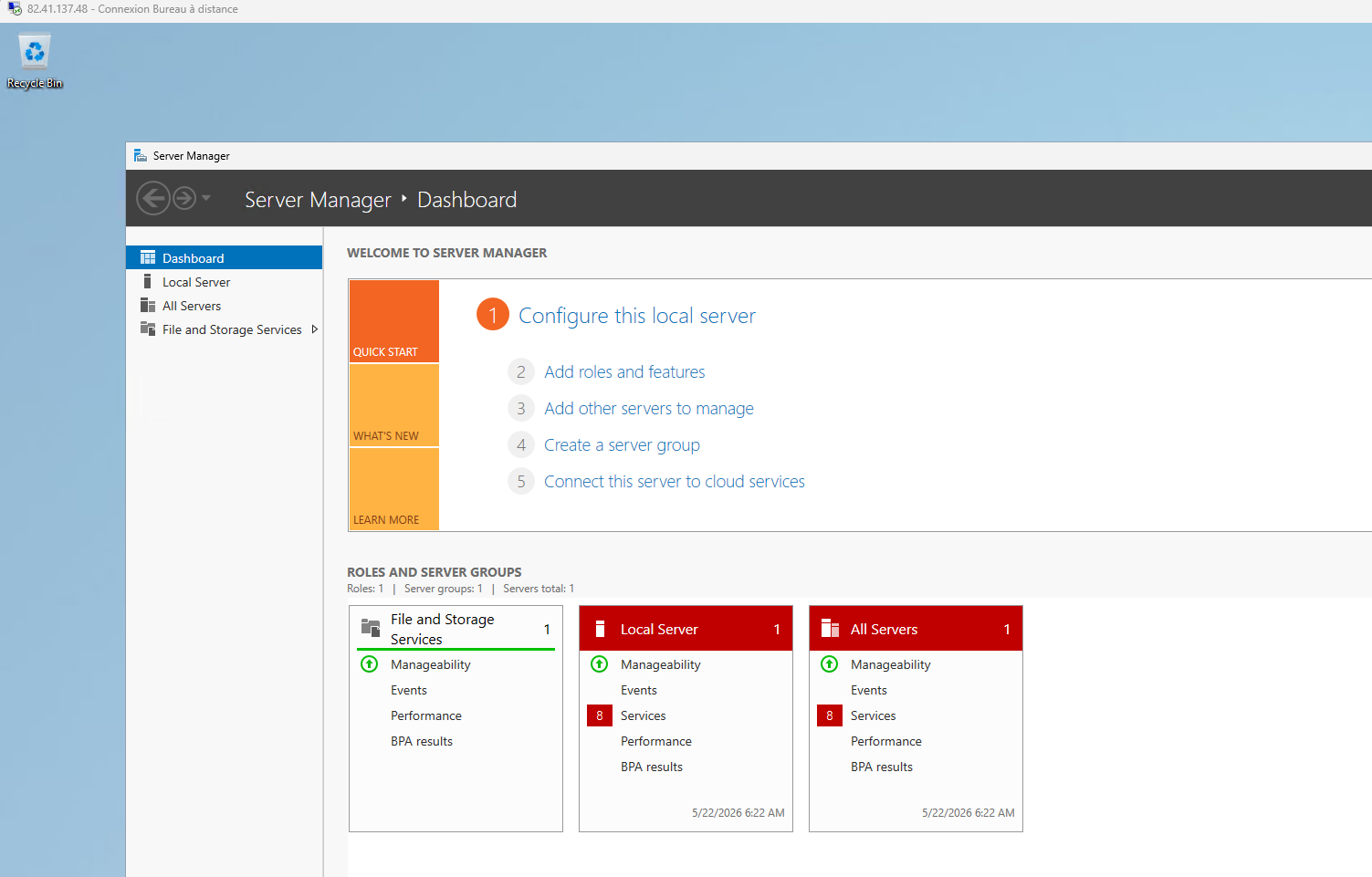Click the Server Manager title bar icon
Viewport: 1372px width, 877px height.
(x=141, y=156)
